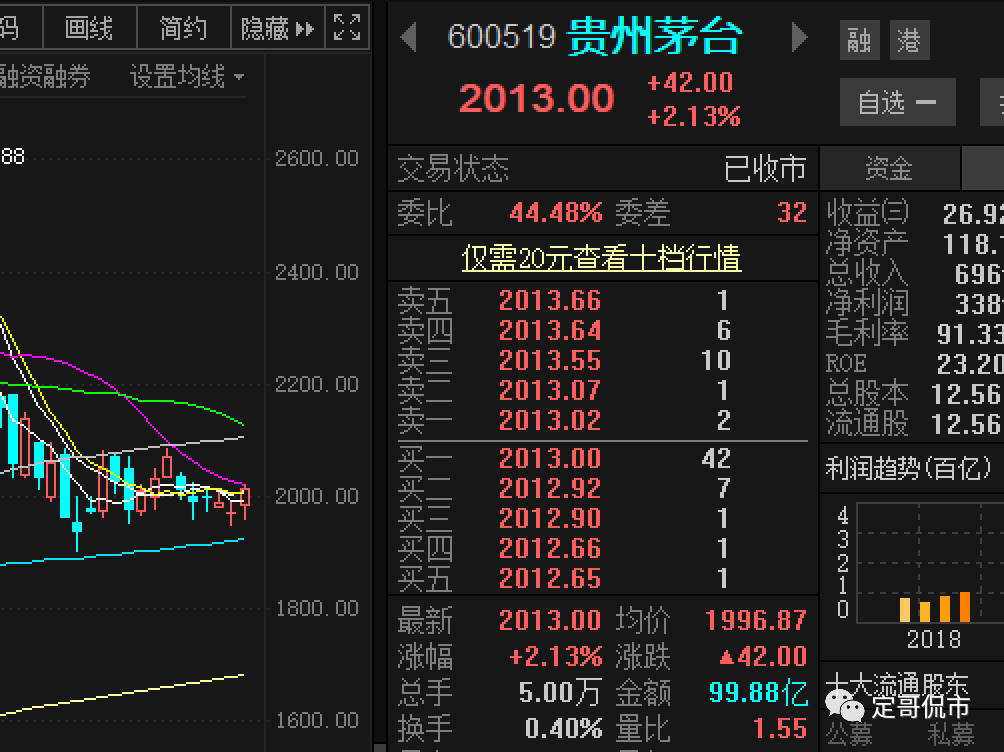Switch to 简约 simple view
This screenshot has width=1004, height=752.
click(x=183, y=28)
